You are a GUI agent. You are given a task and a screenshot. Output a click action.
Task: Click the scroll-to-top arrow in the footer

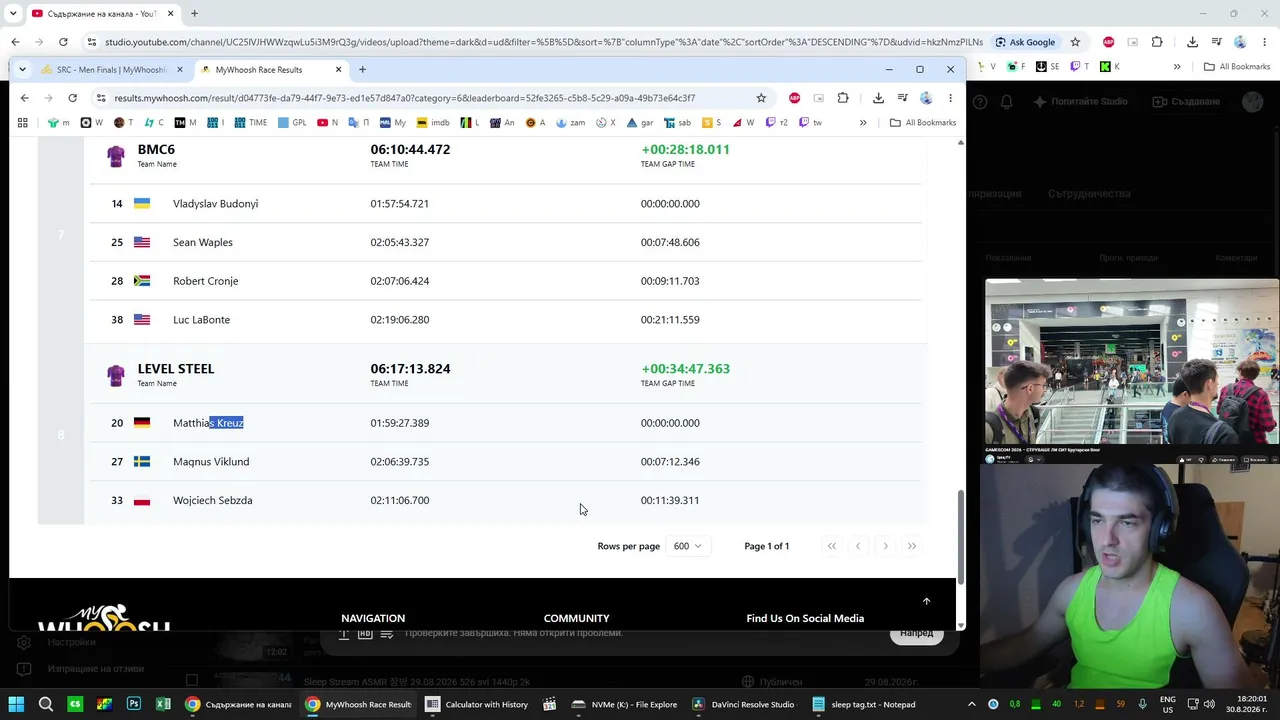click(926, 601)
